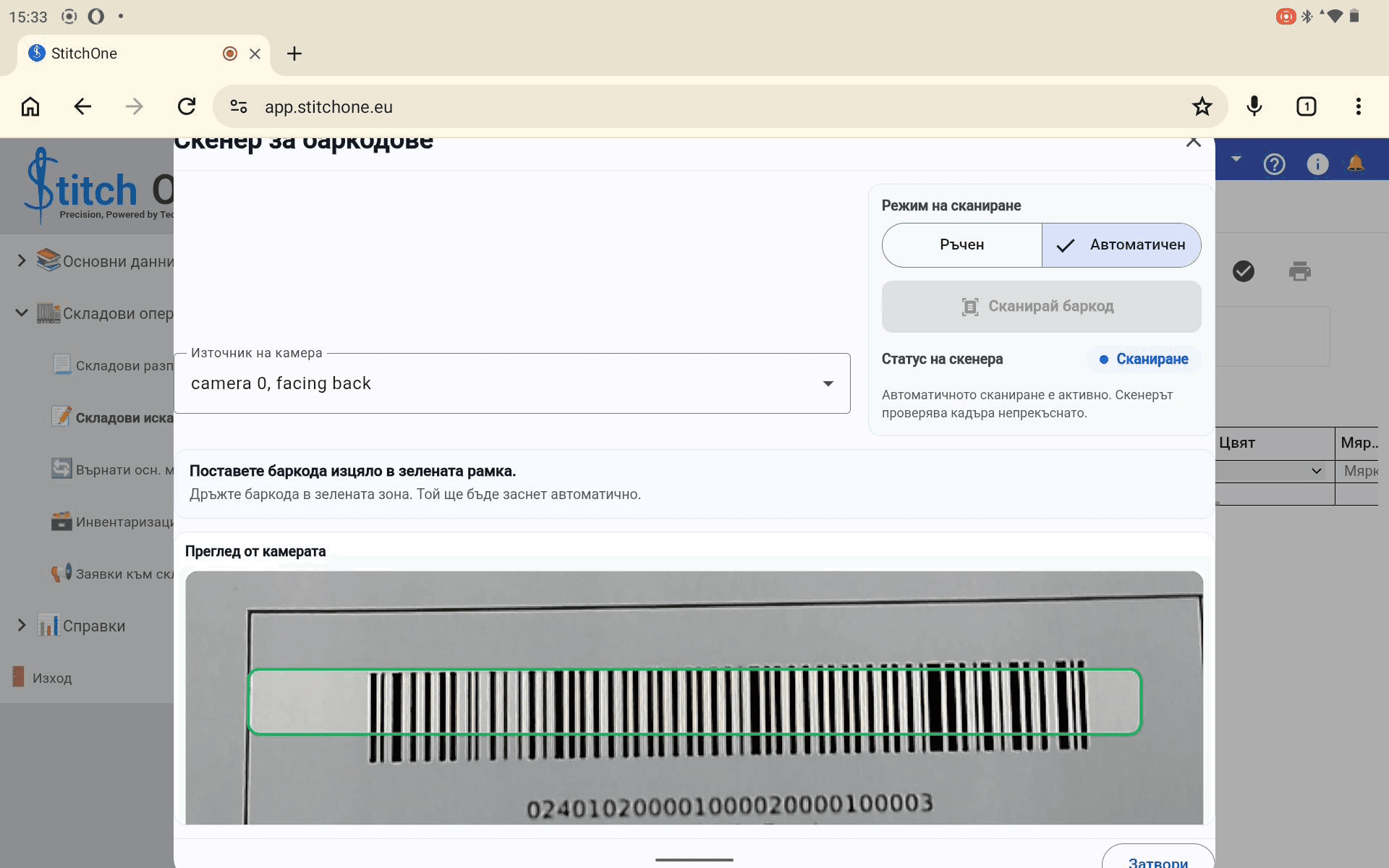Screen dimensions: 1389x868
Task: Select Автоматичен scan mode
Action: point(1121,245)
